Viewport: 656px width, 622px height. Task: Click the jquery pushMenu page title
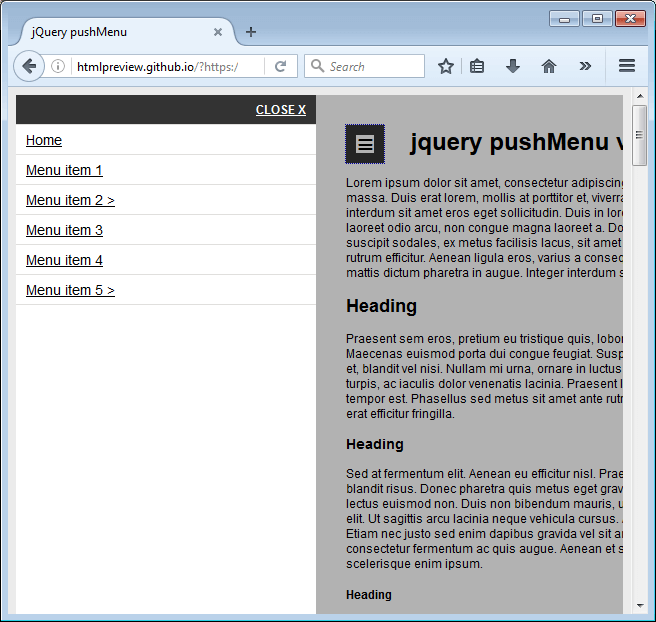pyautogui.click(x=516, y=142)
